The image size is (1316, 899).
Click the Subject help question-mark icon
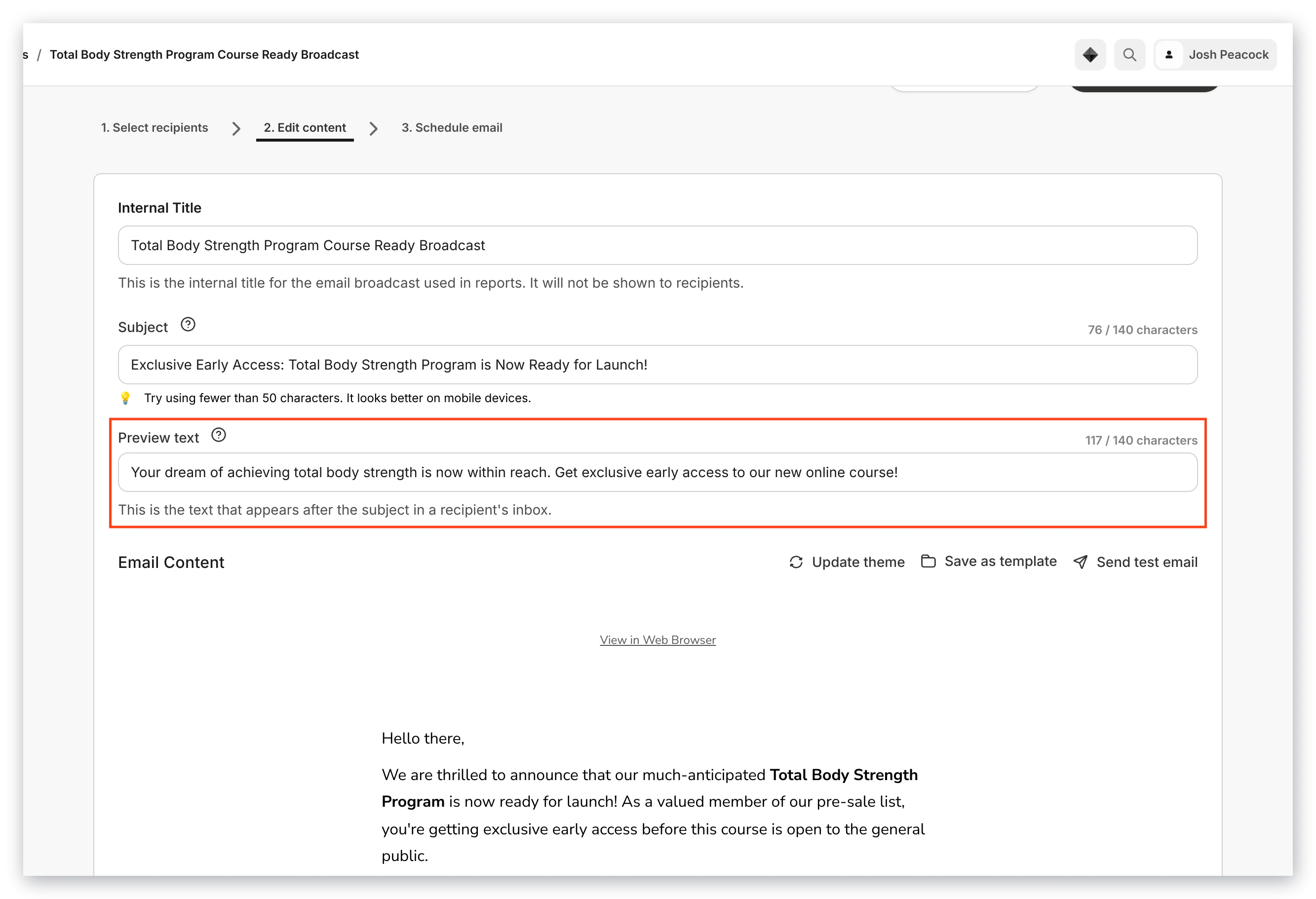coord(188,325)
